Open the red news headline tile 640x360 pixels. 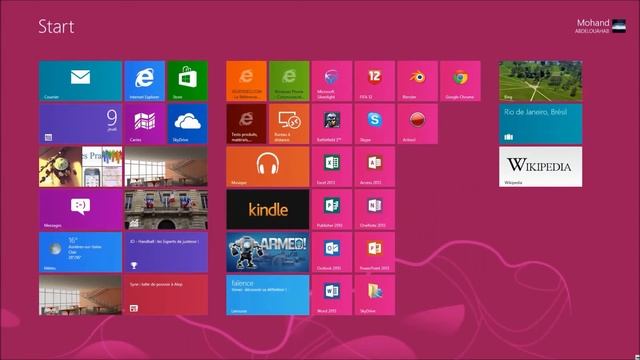(166, 295)
